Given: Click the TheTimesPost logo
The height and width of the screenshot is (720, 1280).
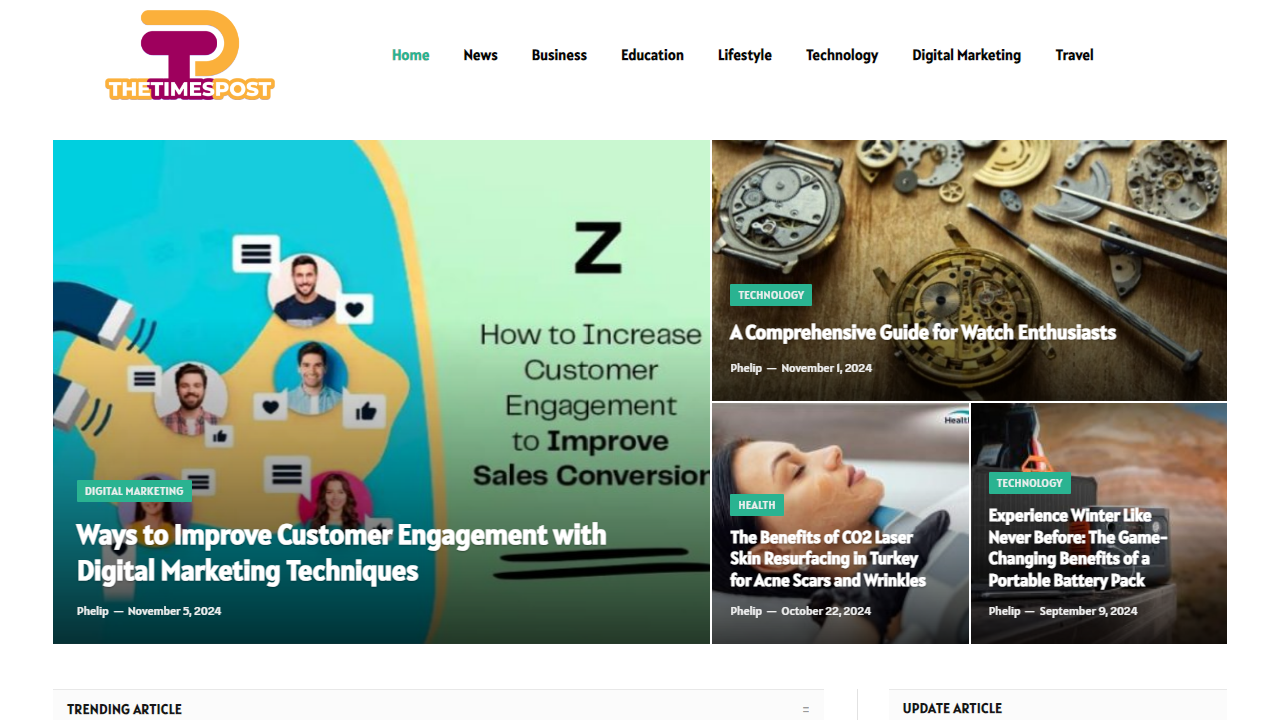Looking at the screenshot, I should pos(190,55).
